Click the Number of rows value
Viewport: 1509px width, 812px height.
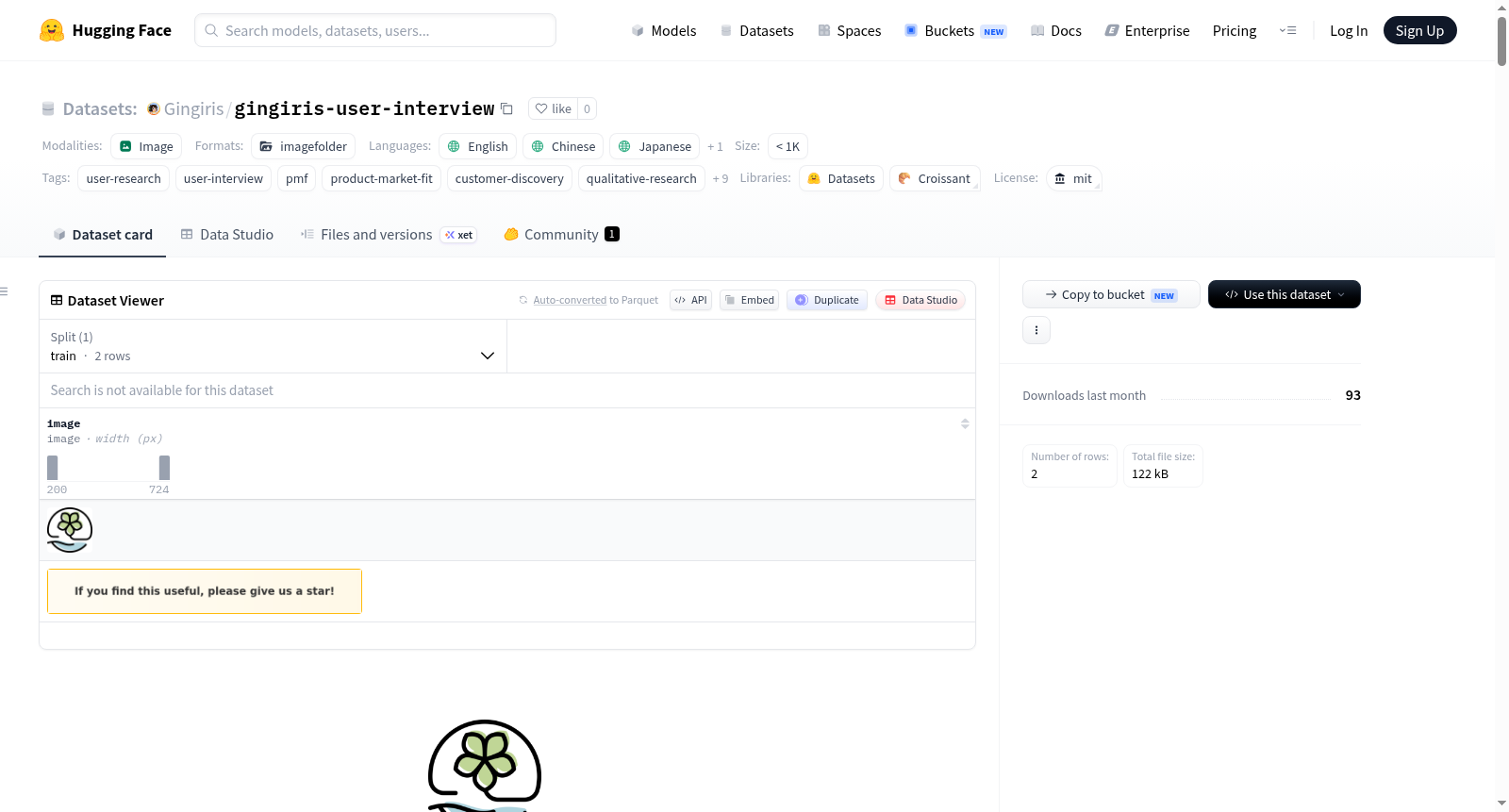click(x=1035, y=474)
